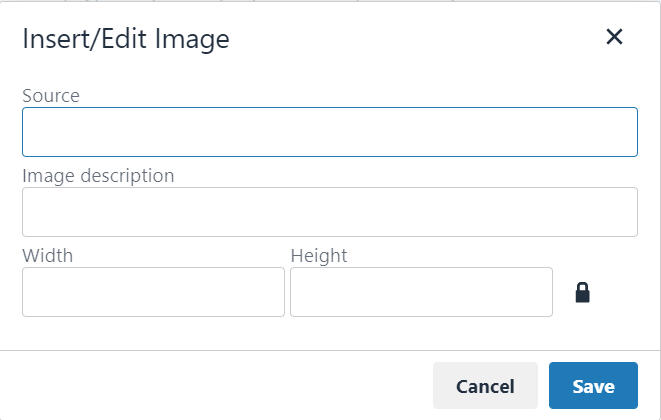The image size is (661, 420).
Task: Activate the highlighted Source input
Action: click(x=329, y=132)
